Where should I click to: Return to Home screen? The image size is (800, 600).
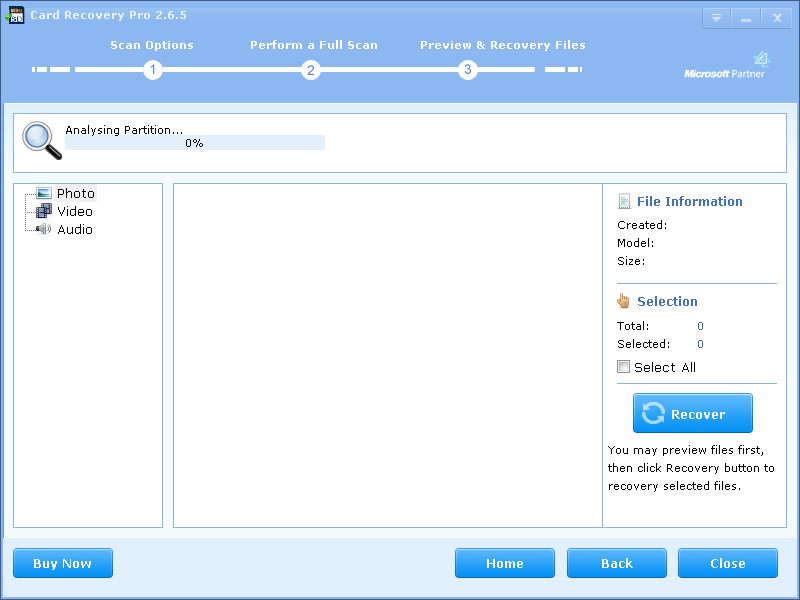tap(505, 563)
